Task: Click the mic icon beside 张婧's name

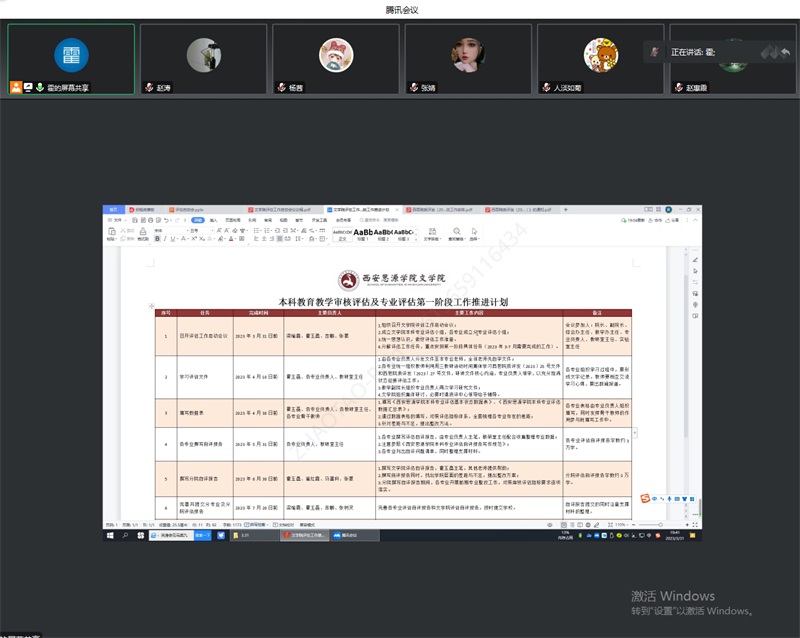Action: pyautogui.click(x=413, y=87)
